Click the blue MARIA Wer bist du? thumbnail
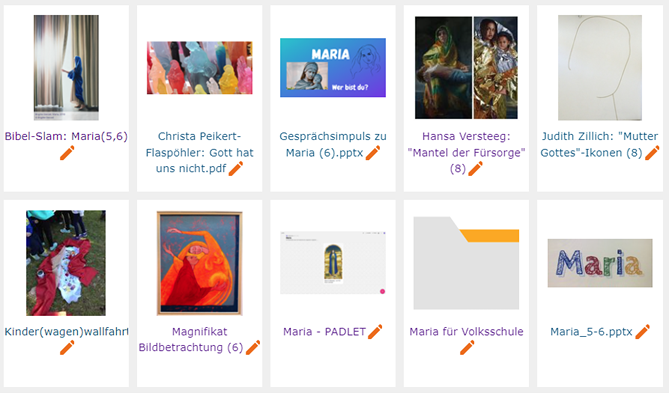Image resolution: width=669 pixels, height=393 pixels. tap(333, 68)
